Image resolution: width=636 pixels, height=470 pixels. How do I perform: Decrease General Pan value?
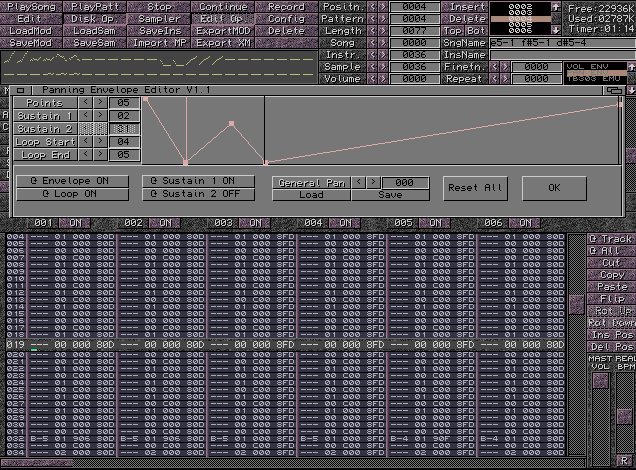pyautogui.click(x=359, y=182)
